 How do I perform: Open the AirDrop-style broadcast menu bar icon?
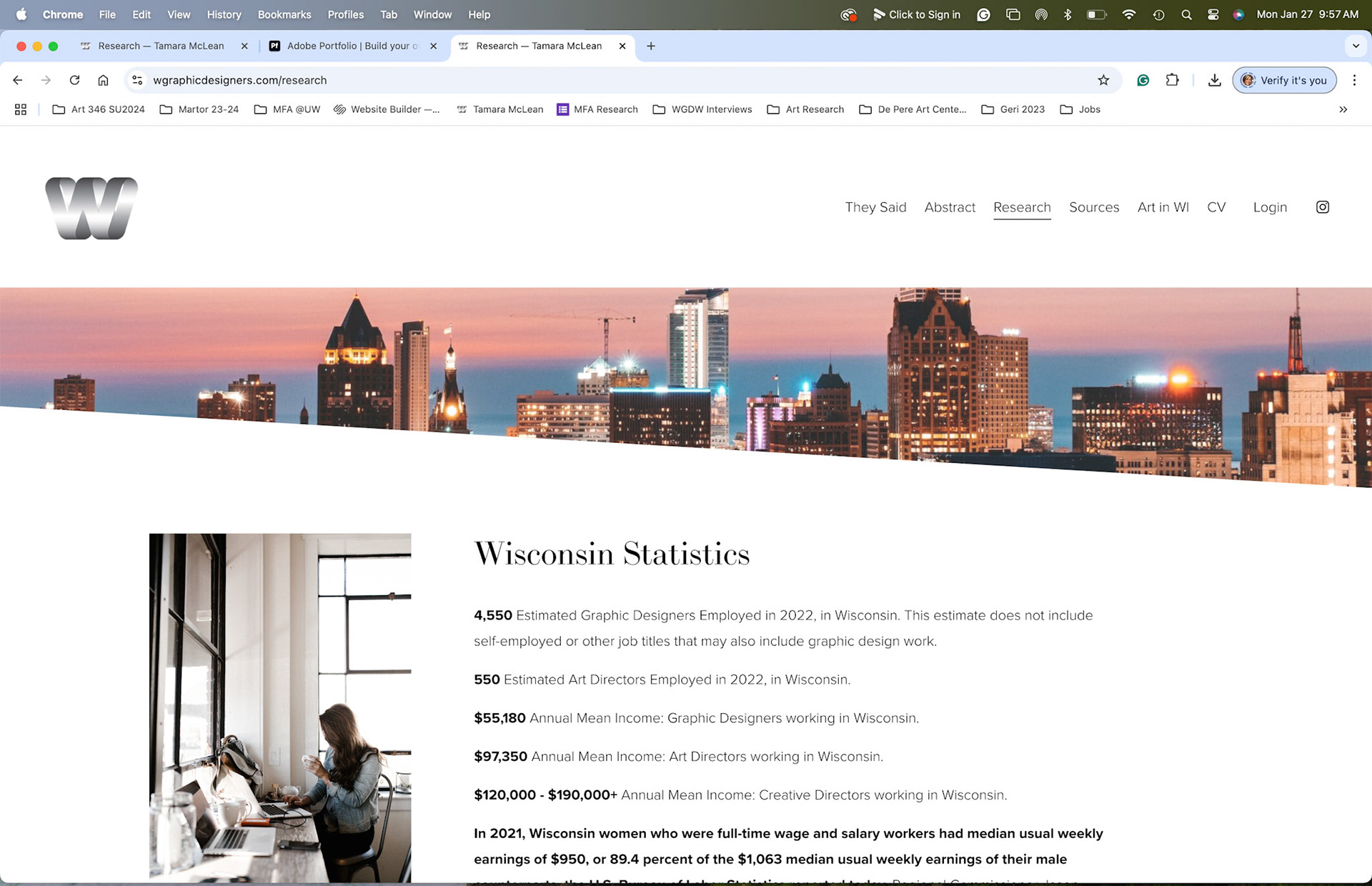(x=1041, y=14)
